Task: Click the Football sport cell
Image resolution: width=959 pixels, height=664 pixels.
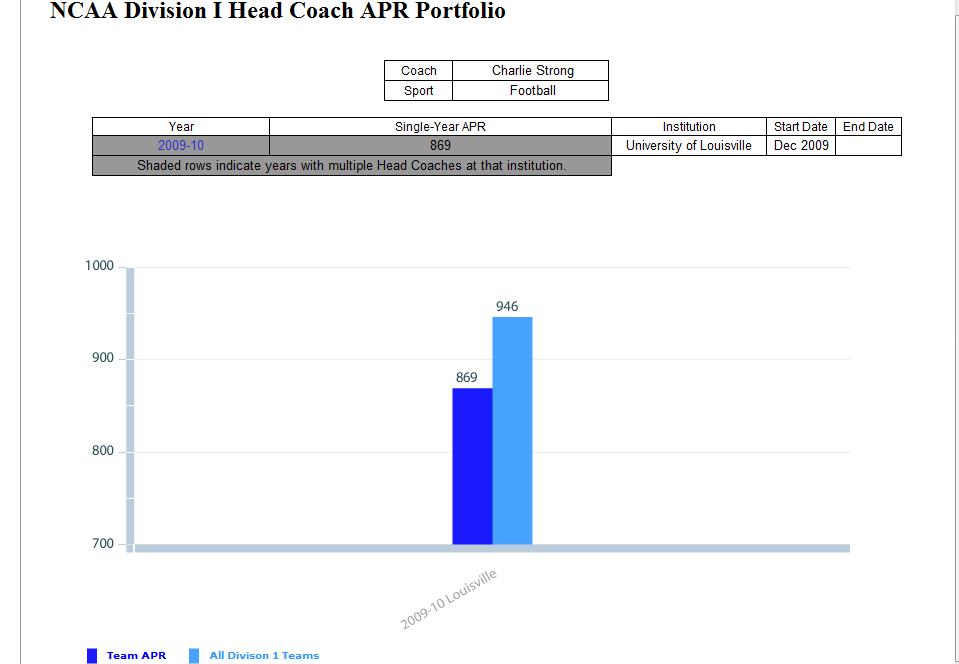Action: coord(532,91)
